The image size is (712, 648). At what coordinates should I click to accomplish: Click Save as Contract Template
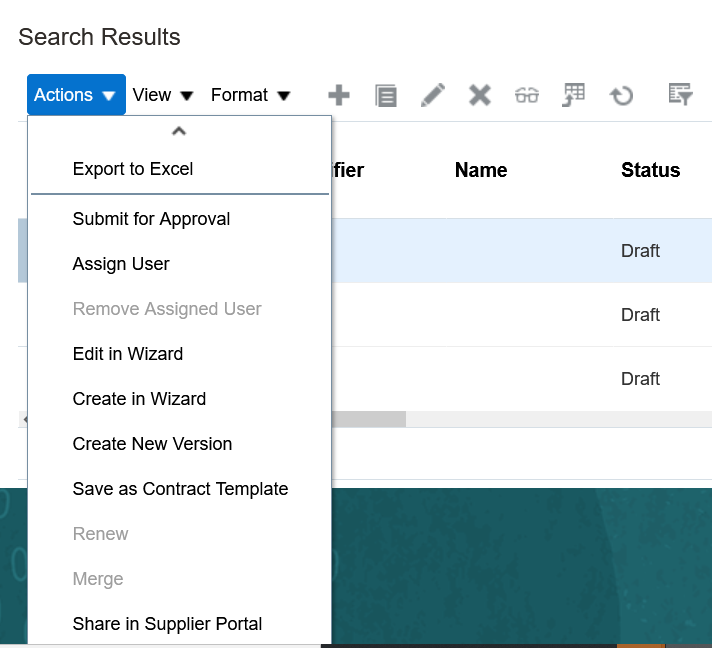point(180,489)
